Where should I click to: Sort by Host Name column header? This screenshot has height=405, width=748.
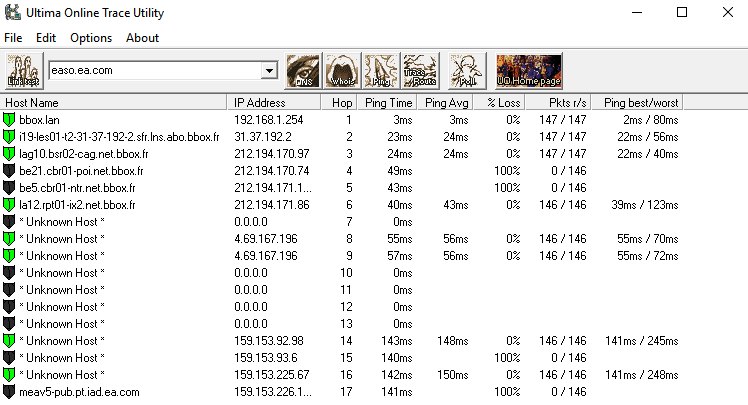(x=114, y=103)
